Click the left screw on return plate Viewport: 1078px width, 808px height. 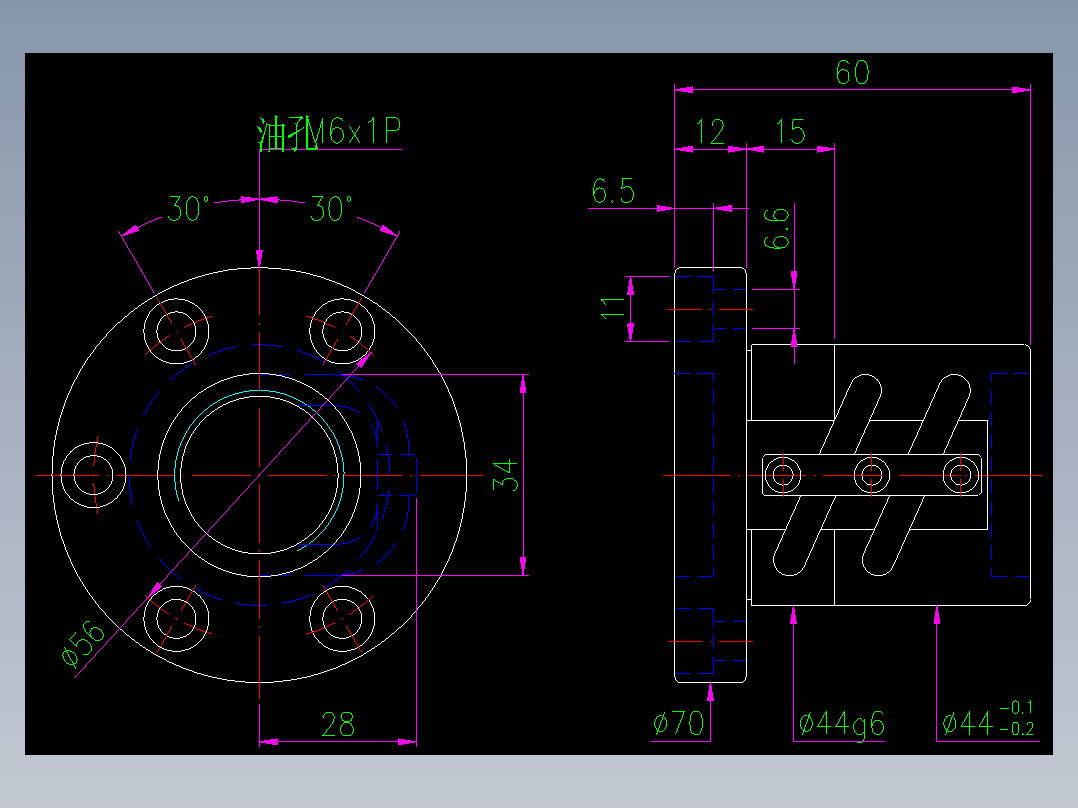click(x=782, y=474)
